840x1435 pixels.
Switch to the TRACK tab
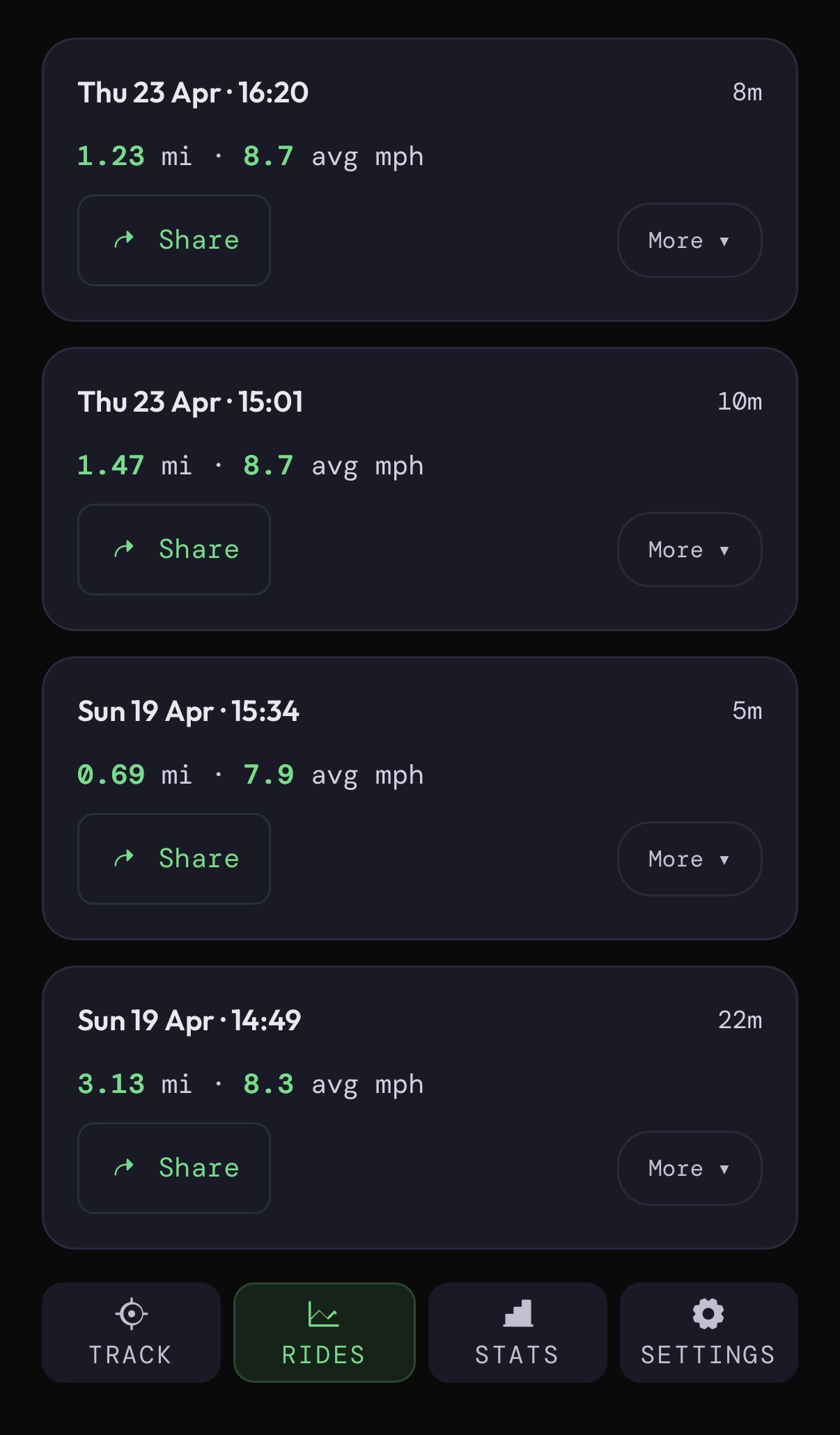[x=131, y=1354]
